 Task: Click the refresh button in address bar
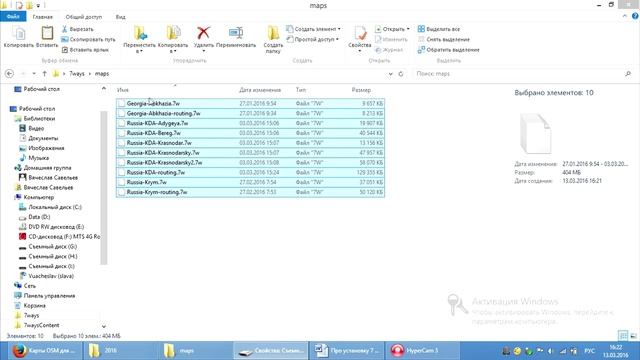click(401, 74)
